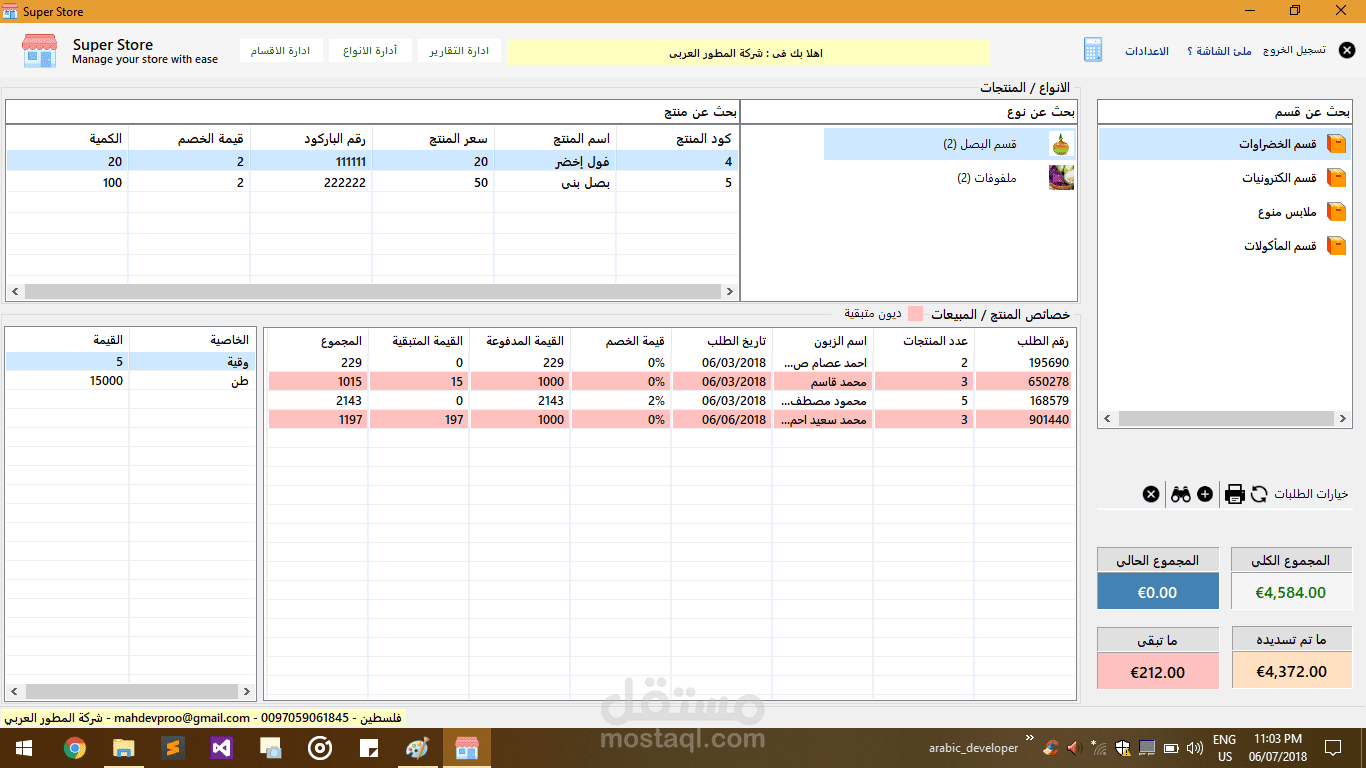Click the black X delete icon in order options
Image resolution: width=1366 pixels, height=768 pixels.
point(1151,494)
